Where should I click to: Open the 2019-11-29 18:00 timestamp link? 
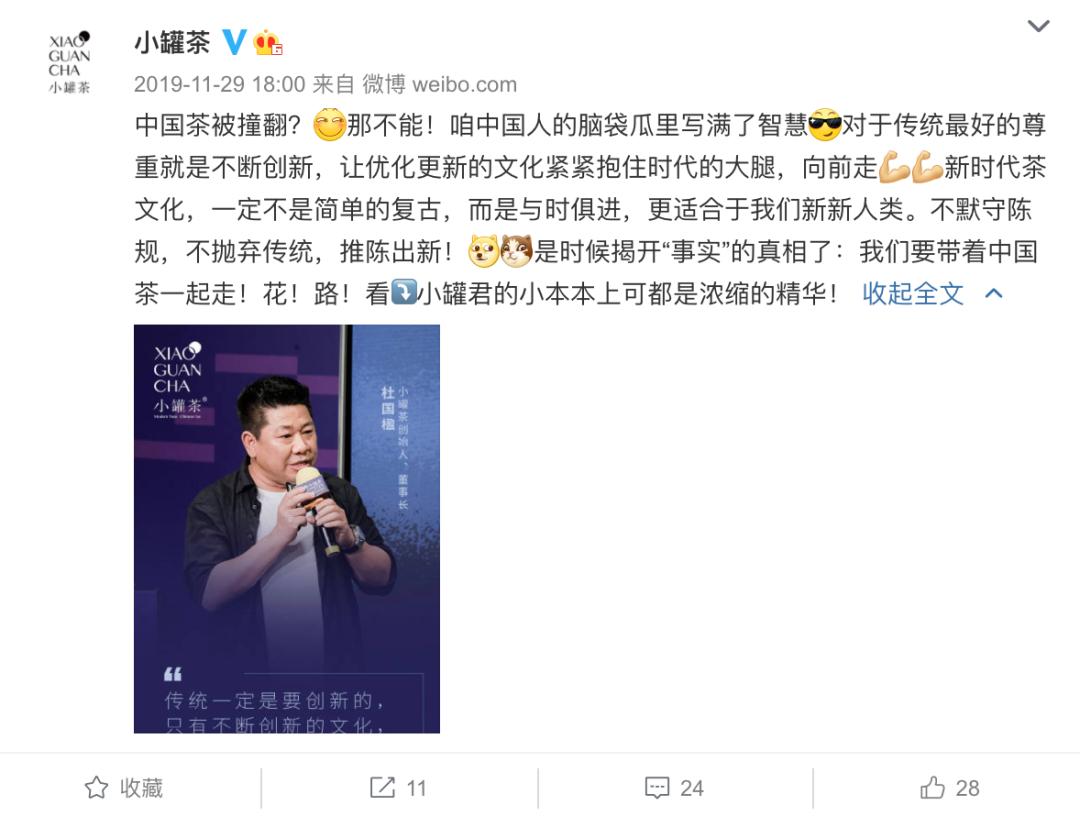219,84
